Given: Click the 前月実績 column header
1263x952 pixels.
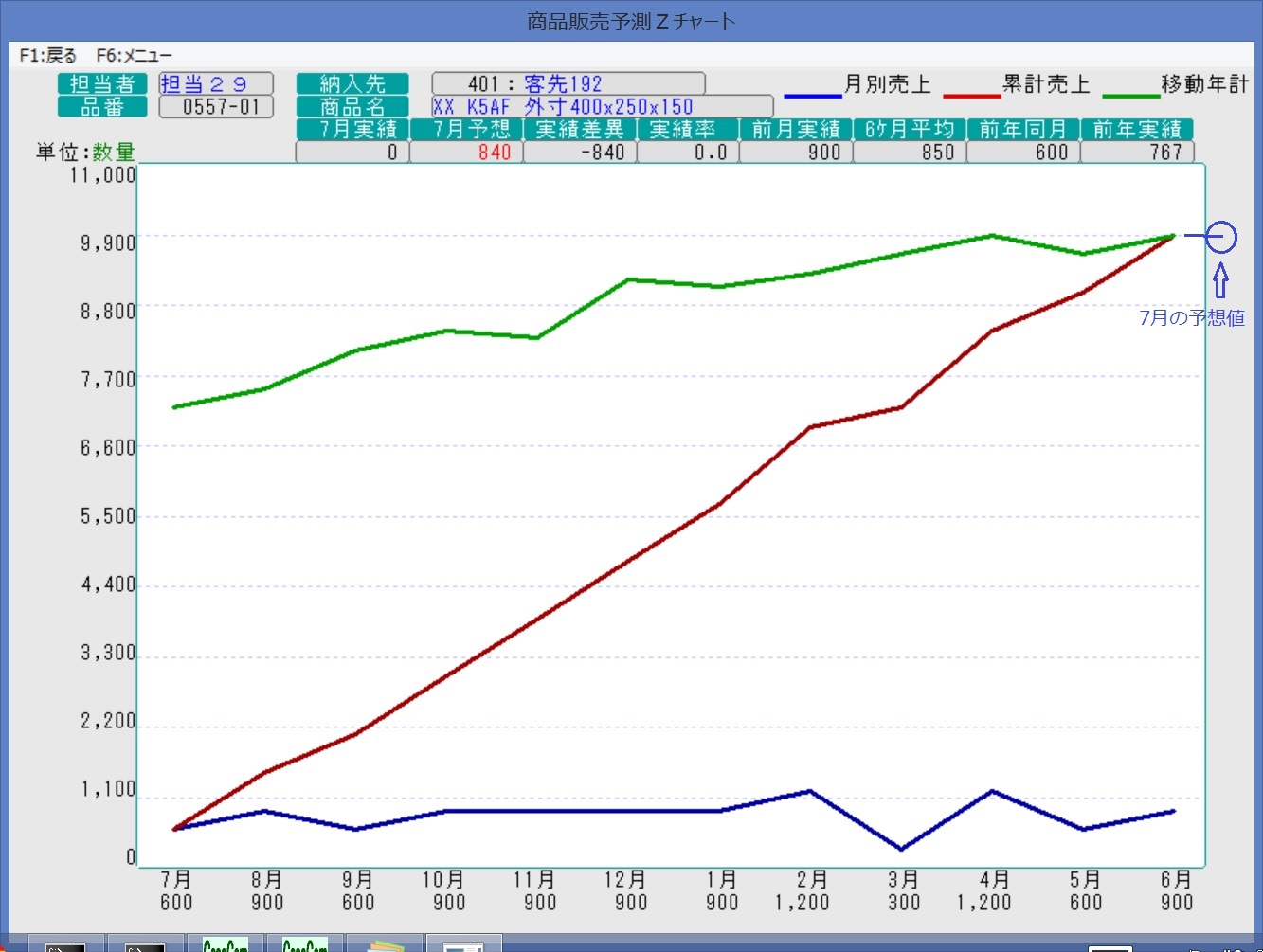Looking at the screenshot, I should pyautogui.click(x=796, y=130).
